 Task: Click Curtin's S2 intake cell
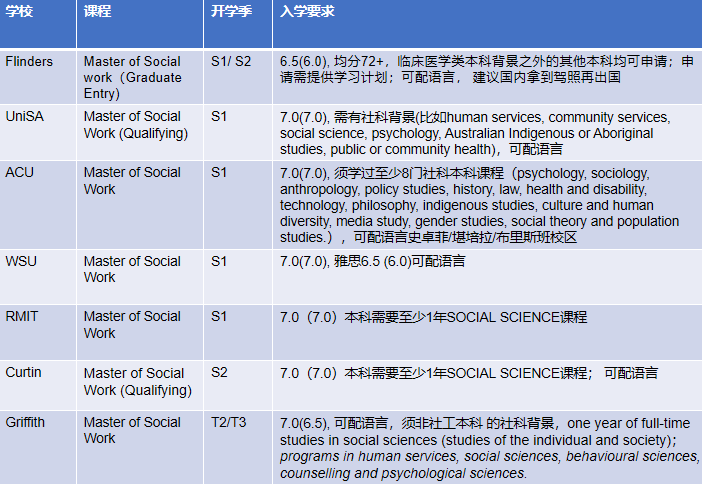220,373
